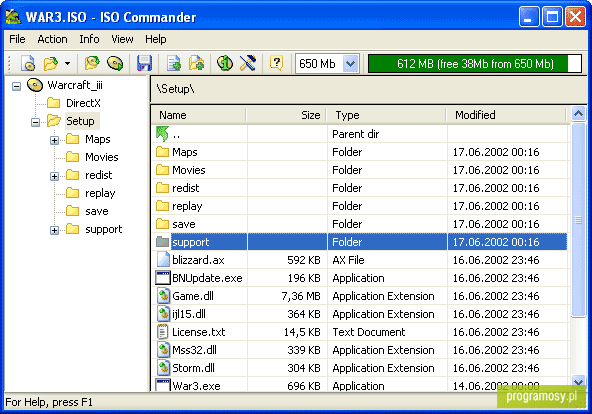592x414 pixels.
Task: Click the selected support folder icon in list
Action: click(x=162, y=242)
